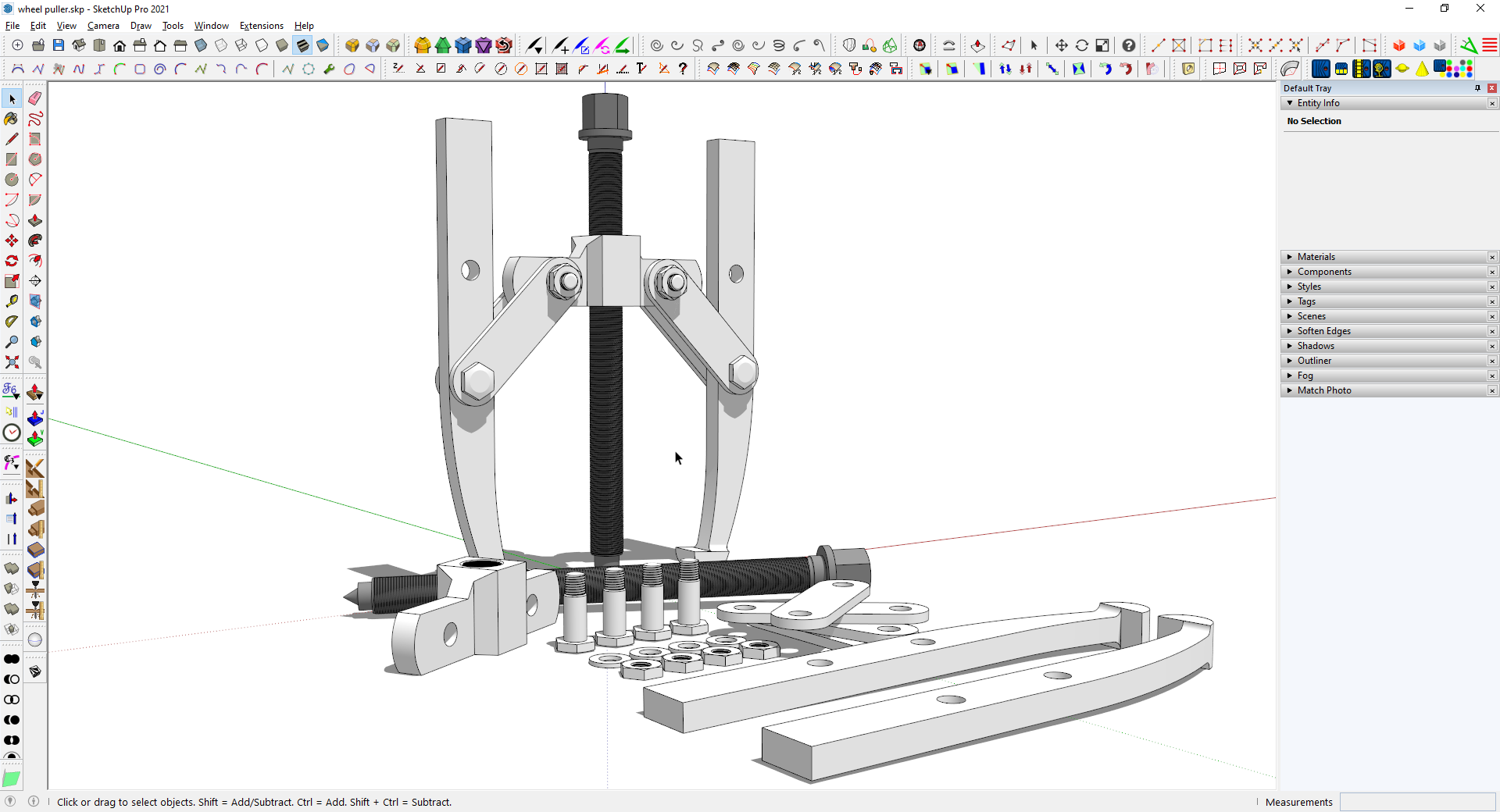The image size is (1500, 812).
Task: Close the Fog panel
Action: (1492, 376)
